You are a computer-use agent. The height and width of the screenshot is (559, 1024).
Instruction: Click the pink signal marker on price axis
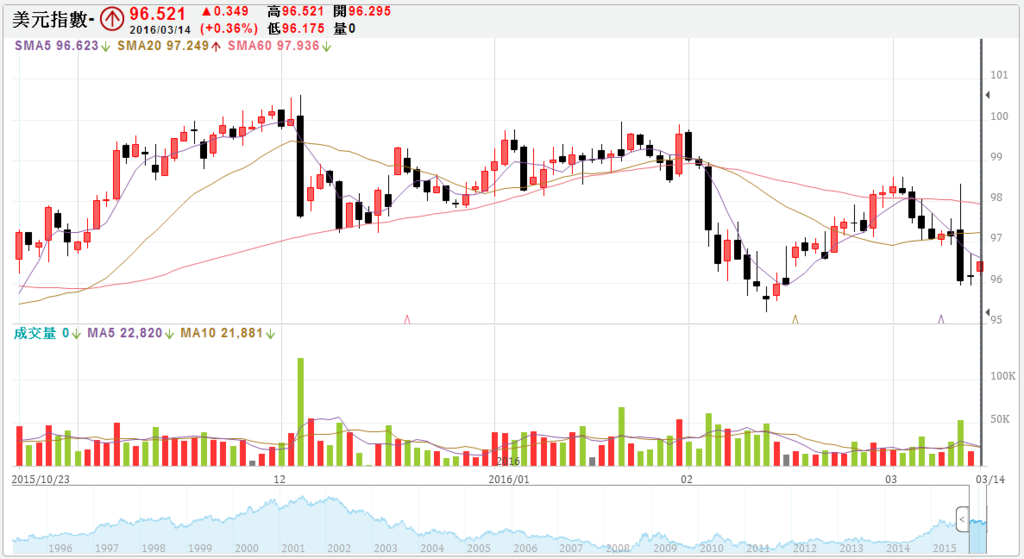407,319
